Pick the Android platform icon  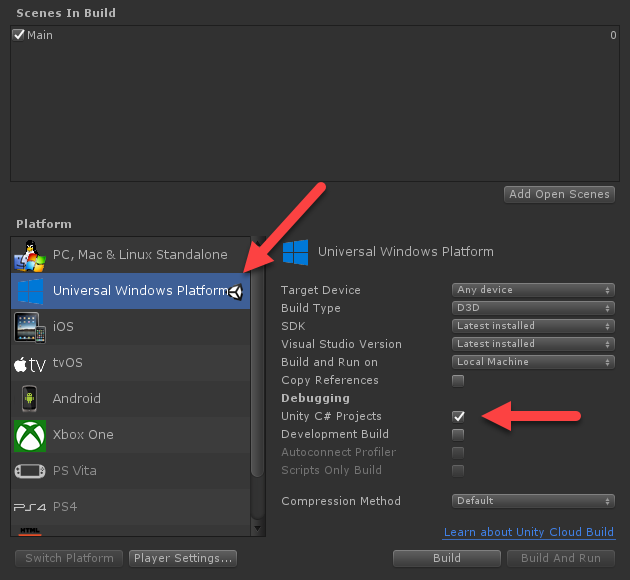29,398
